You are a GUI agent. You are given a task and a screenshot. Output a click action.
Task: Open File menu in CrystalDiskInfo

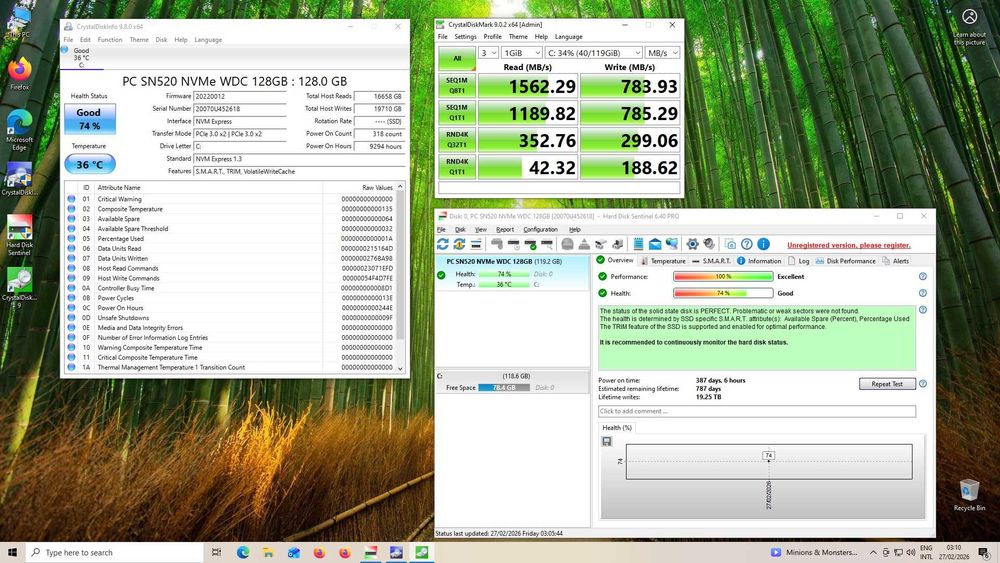[x=68, y=40]
